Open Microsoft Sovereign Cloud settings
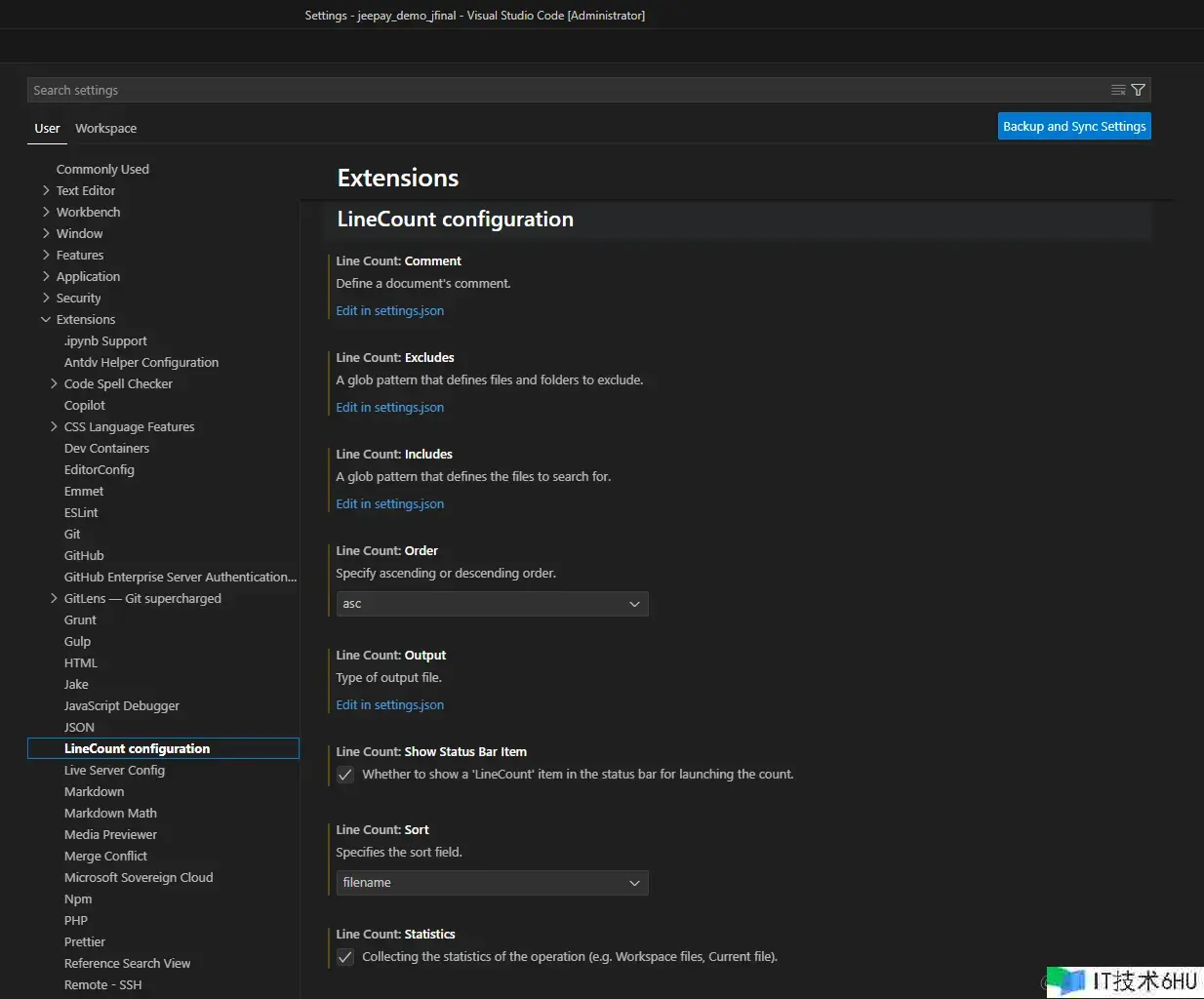Viewport: 1204px width, 999px height. tap(139, 877)
